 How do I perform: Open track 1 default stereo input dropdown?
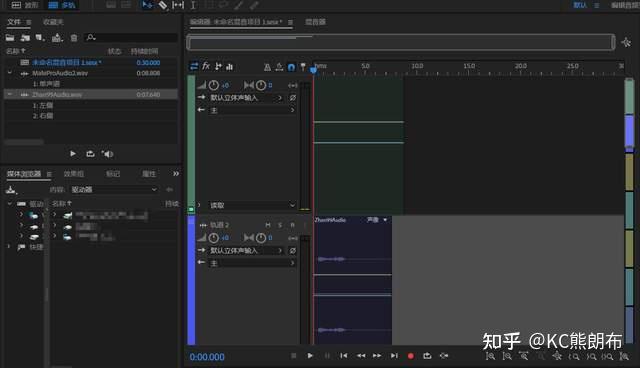point(246,98)
